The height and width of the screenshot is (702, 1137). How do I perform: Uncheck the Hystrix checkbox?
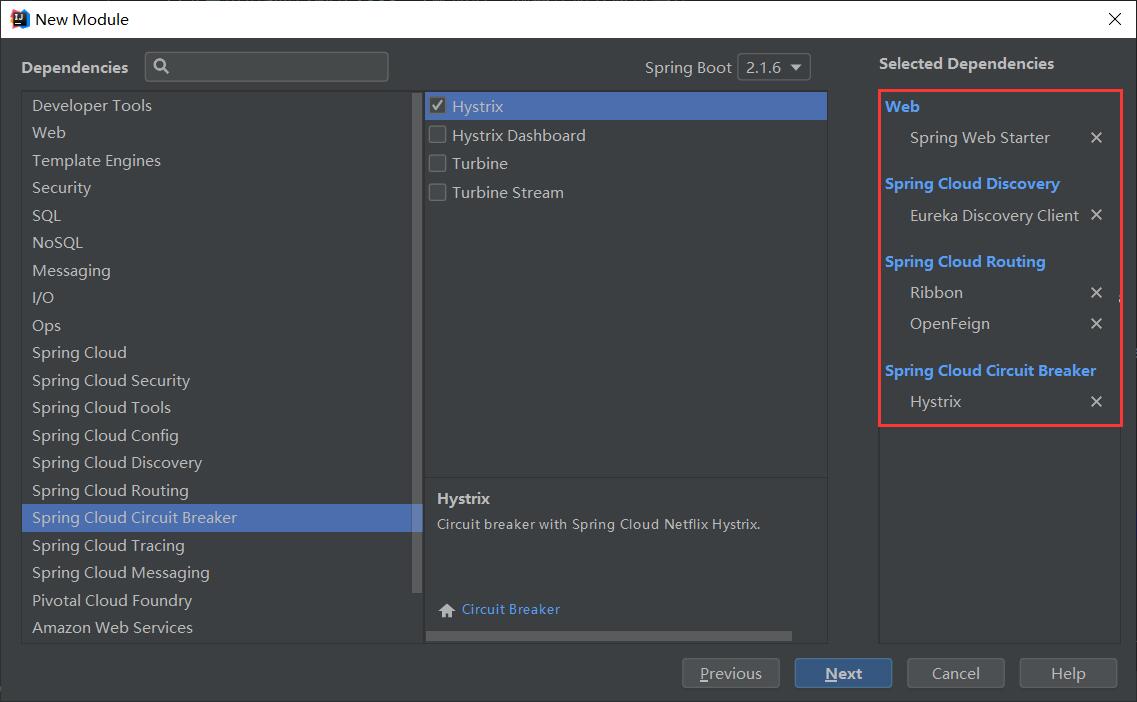pyautogui.click(x=437, y=106)
